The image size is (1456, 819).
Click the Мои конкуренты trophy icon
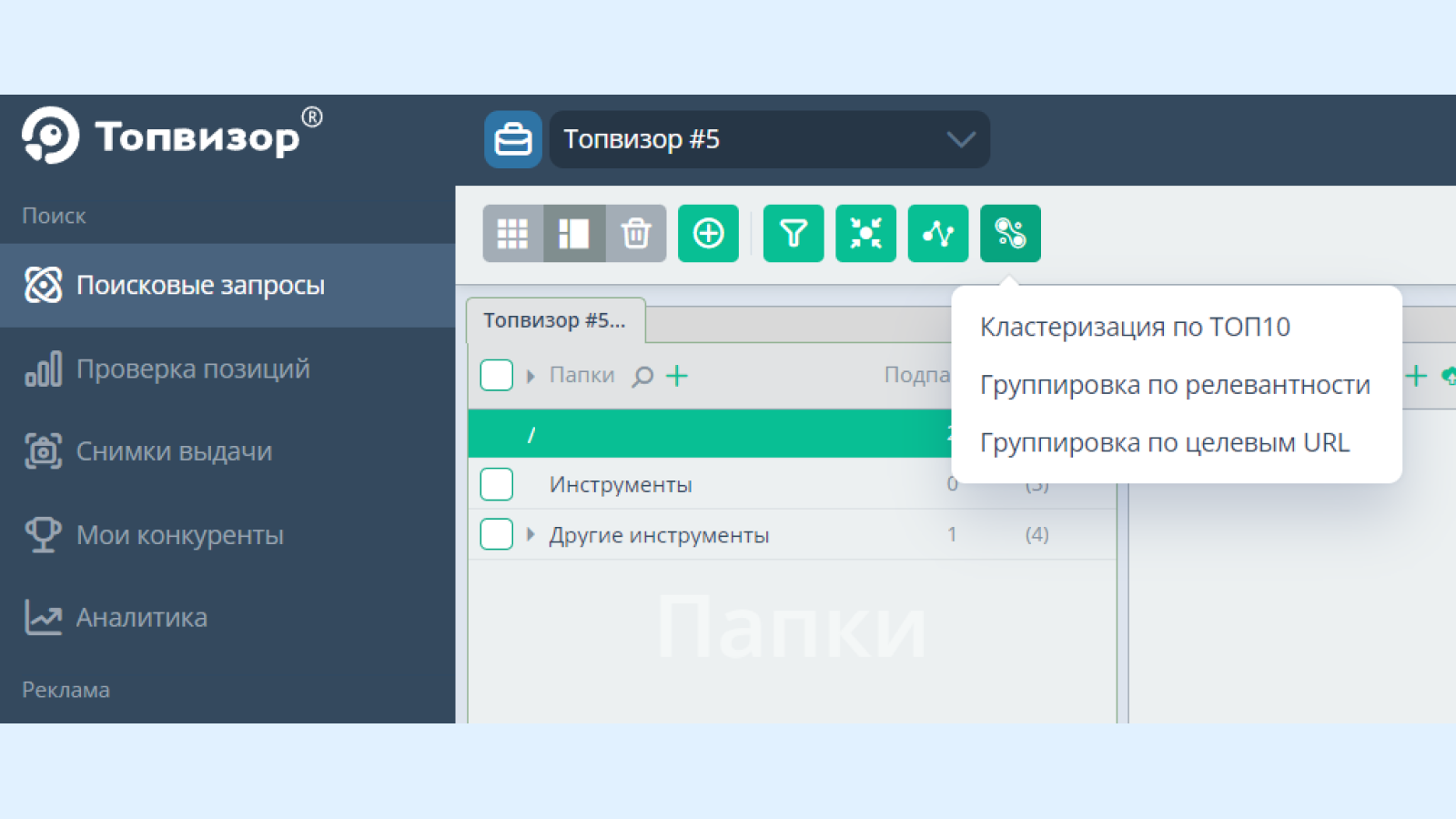tap(43, 534)
